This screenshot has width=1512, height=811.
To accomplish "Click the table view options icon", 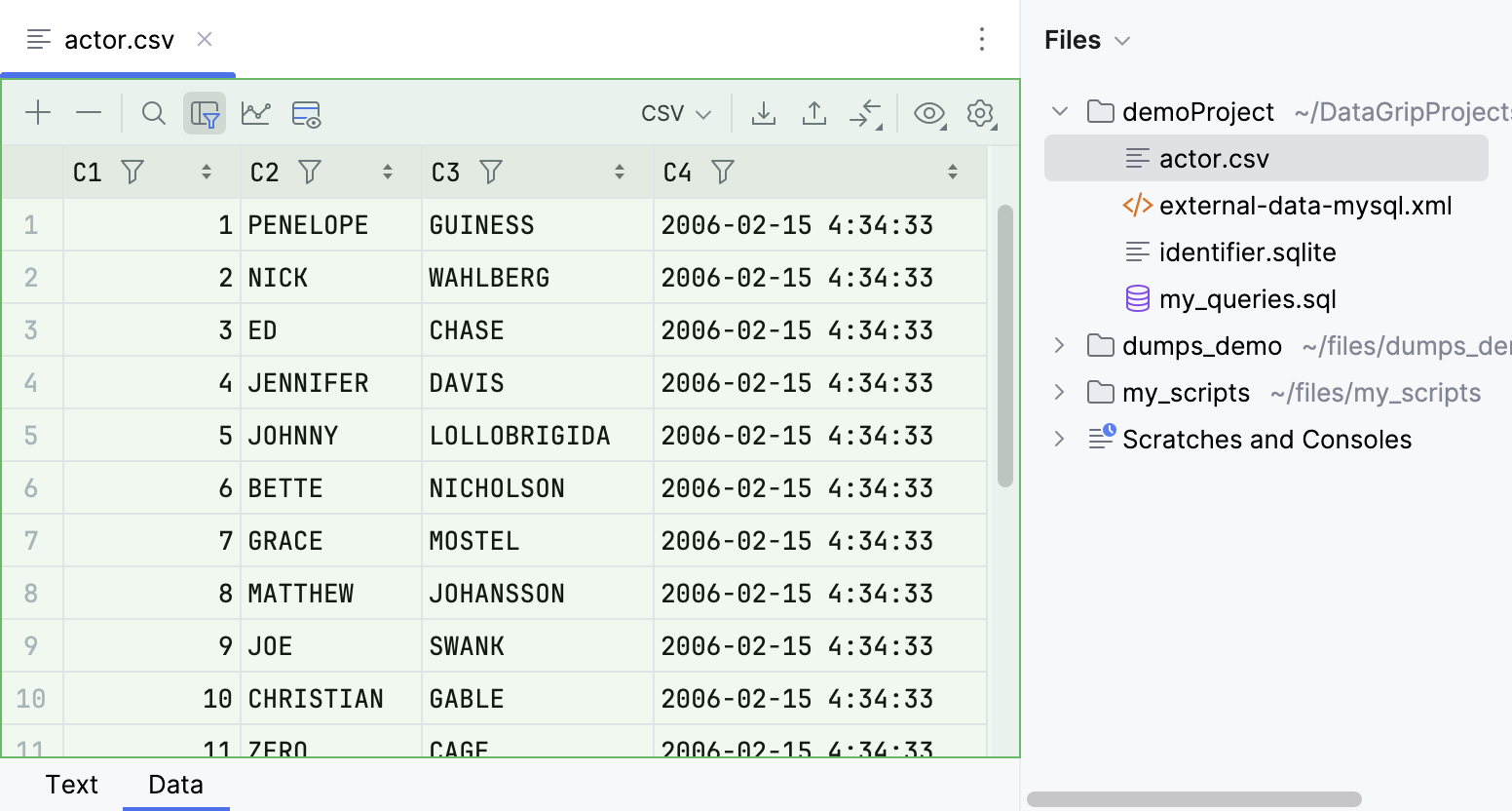I will [306, 113].
